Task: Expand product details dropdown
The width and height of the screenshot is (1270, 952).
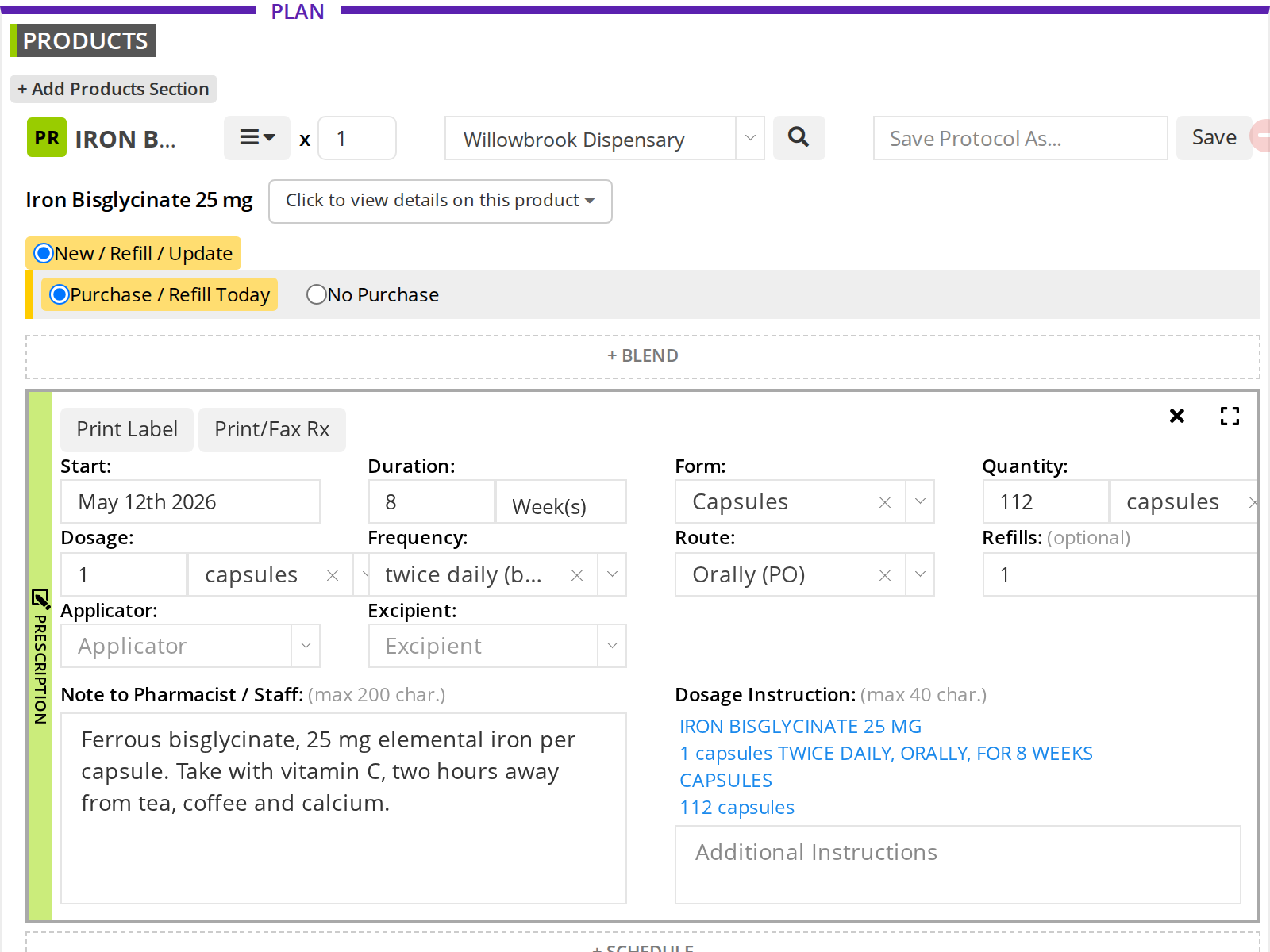Action: pos(441,202)
